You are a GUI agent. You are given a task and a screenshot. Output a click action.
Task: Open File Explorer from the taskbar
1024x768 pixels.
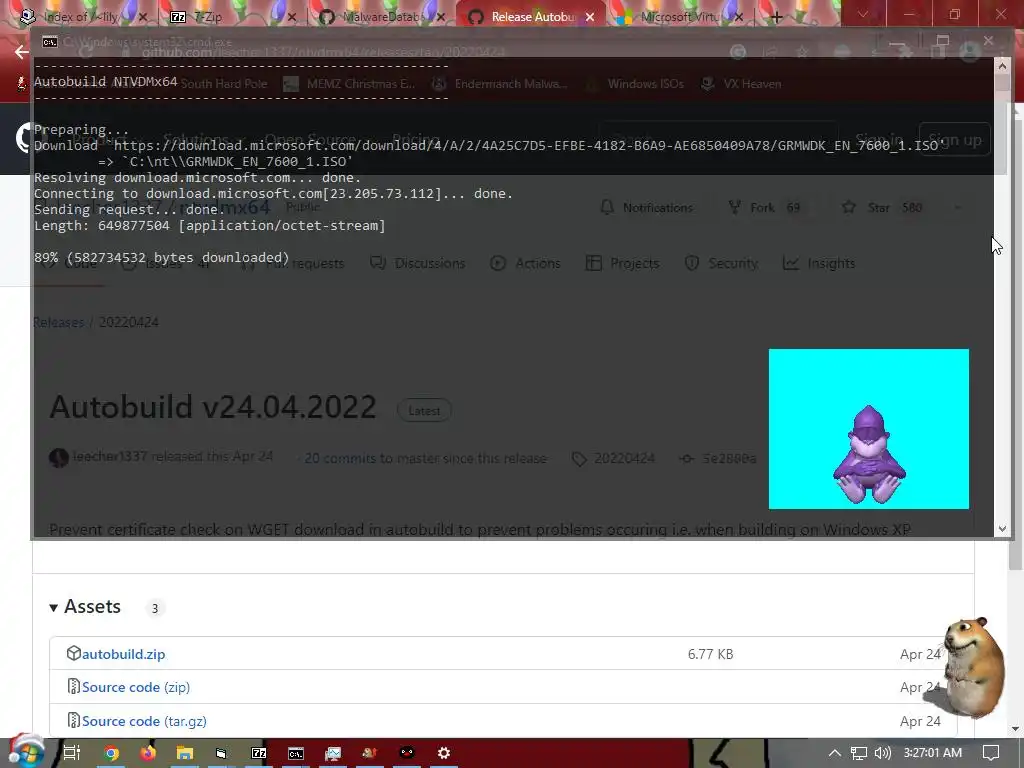coord(185,753)
